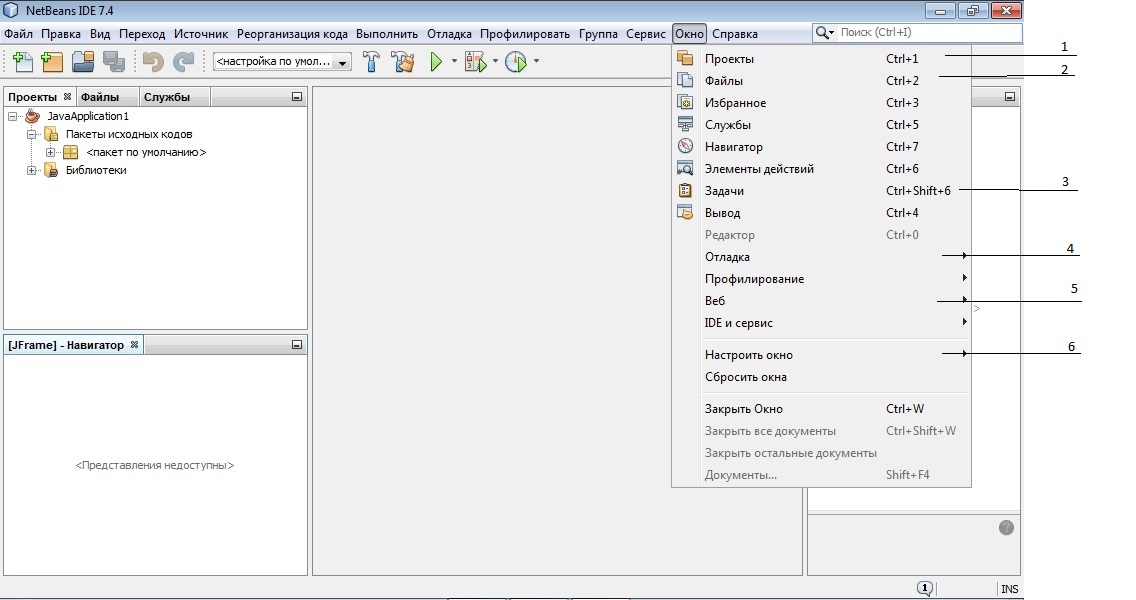Select Вывод from the Окно menu
The image size is (1136, 600).
pyautogui.click(x=822, y=213)
